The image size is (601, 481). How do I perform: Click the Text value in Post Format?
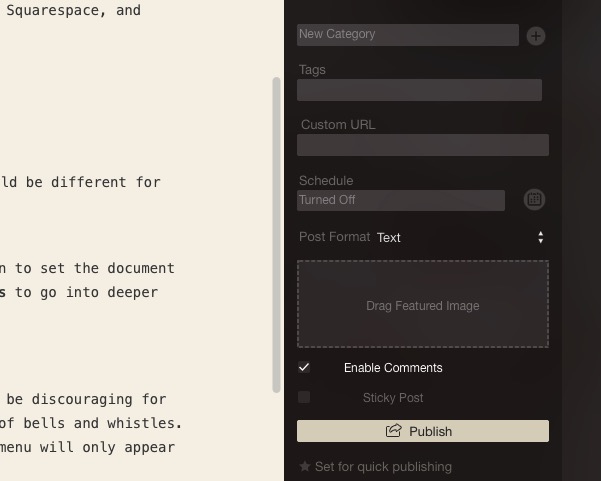[x=389, y=238]
